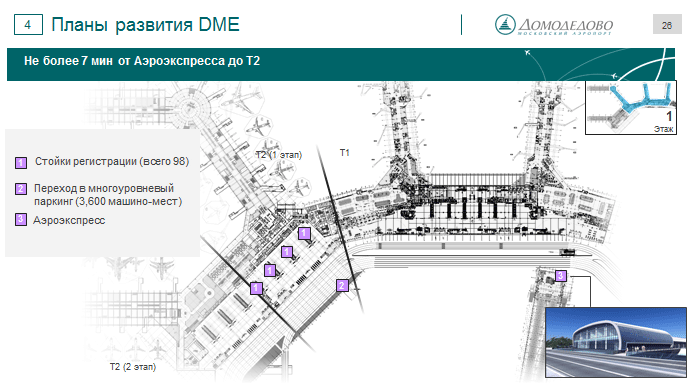Click the Стойки регистрации (всего 98) text
The image size is (689, 387).
coord(112,162)
